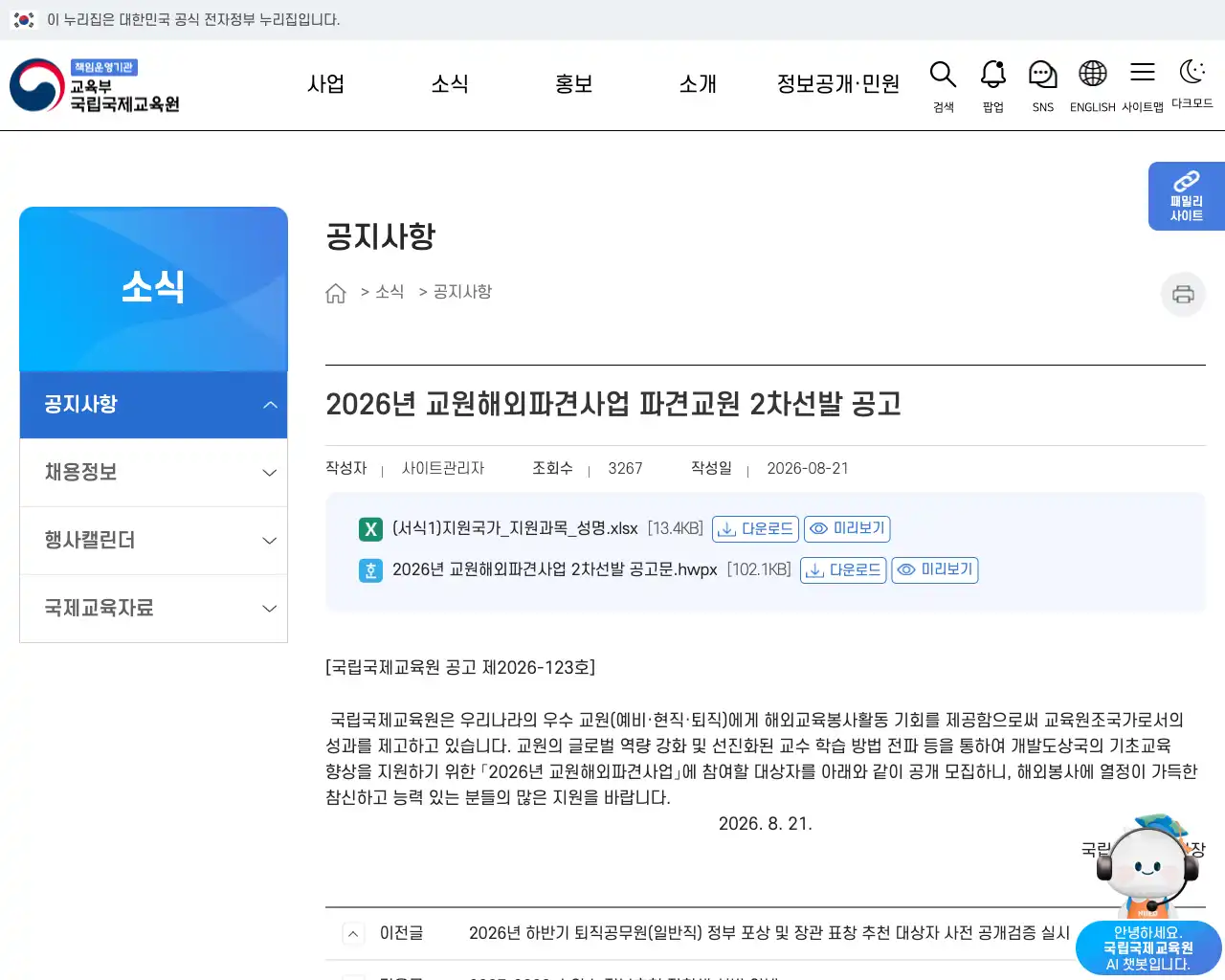Click the Excel file icon for 서식1
Viewport: 1225px width, 980px height.
click(370, 529)
